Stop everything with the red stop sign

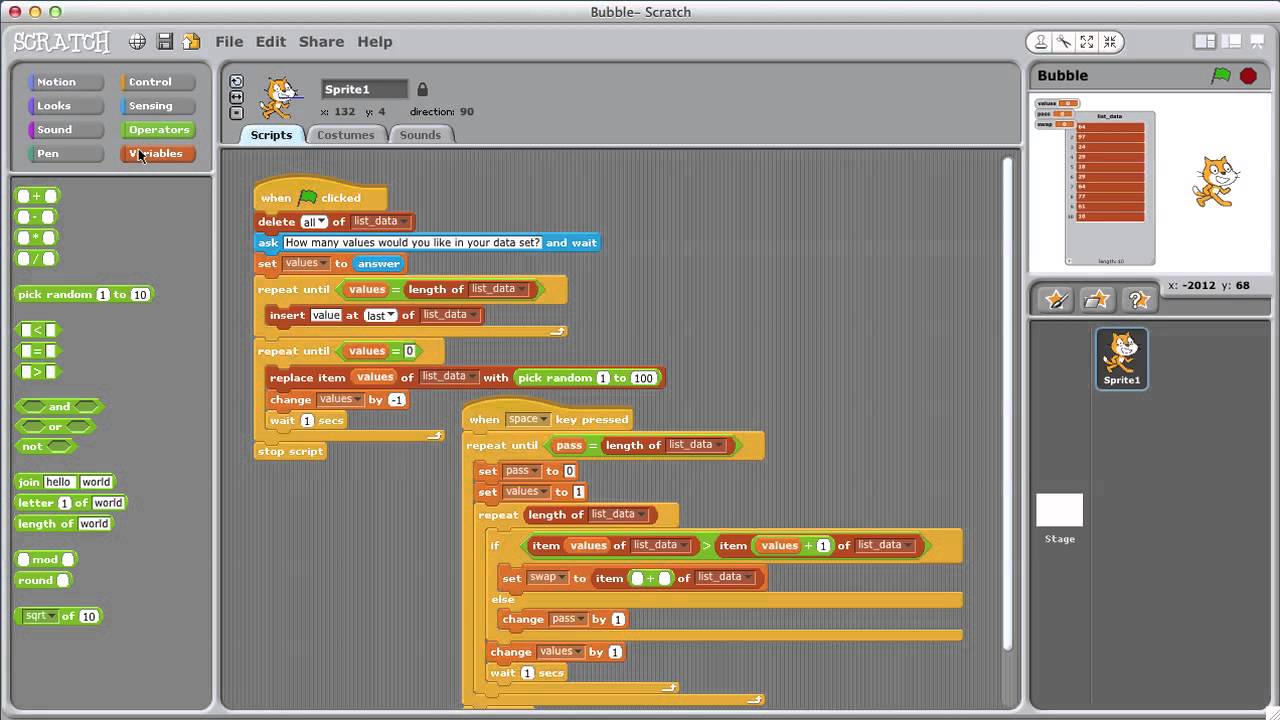(1248, 76)
